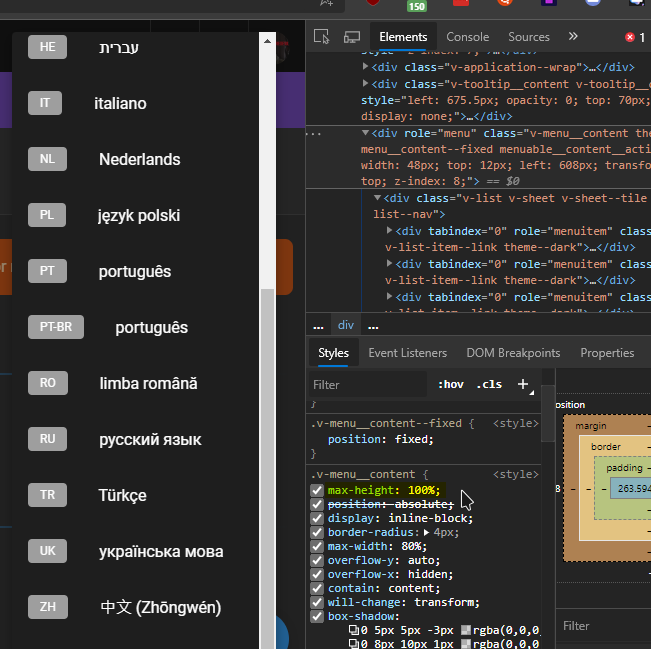Select the HE language badge

pos(47,47)
